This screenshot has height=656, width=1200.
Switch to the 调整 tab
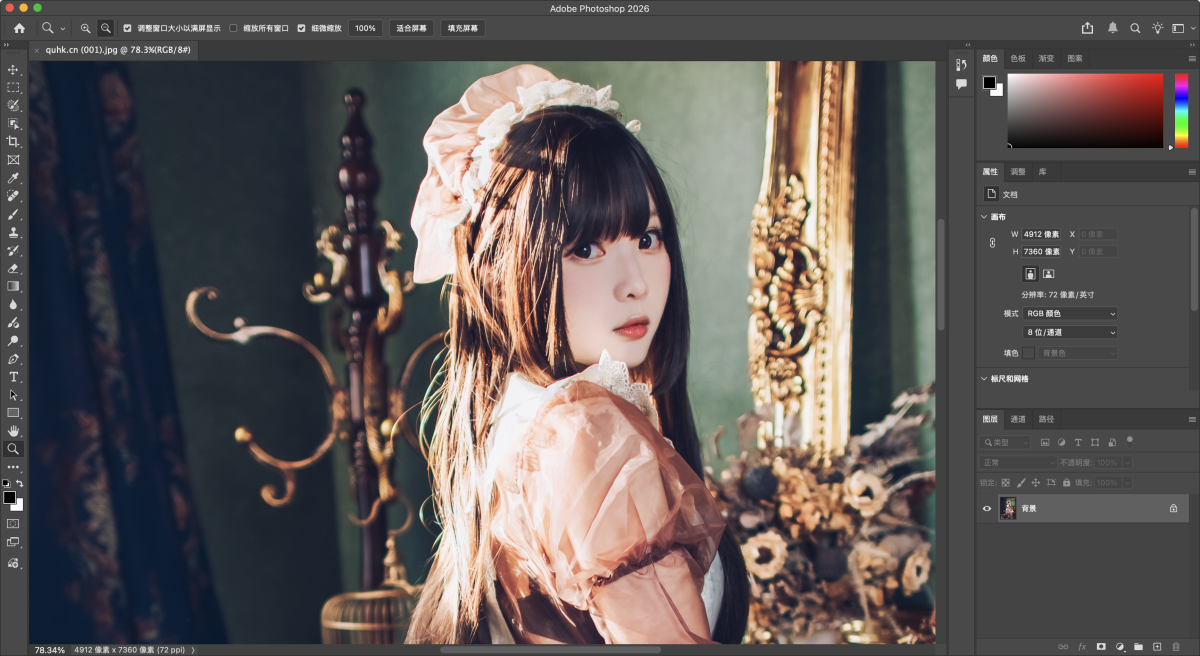pos(1017,171)
